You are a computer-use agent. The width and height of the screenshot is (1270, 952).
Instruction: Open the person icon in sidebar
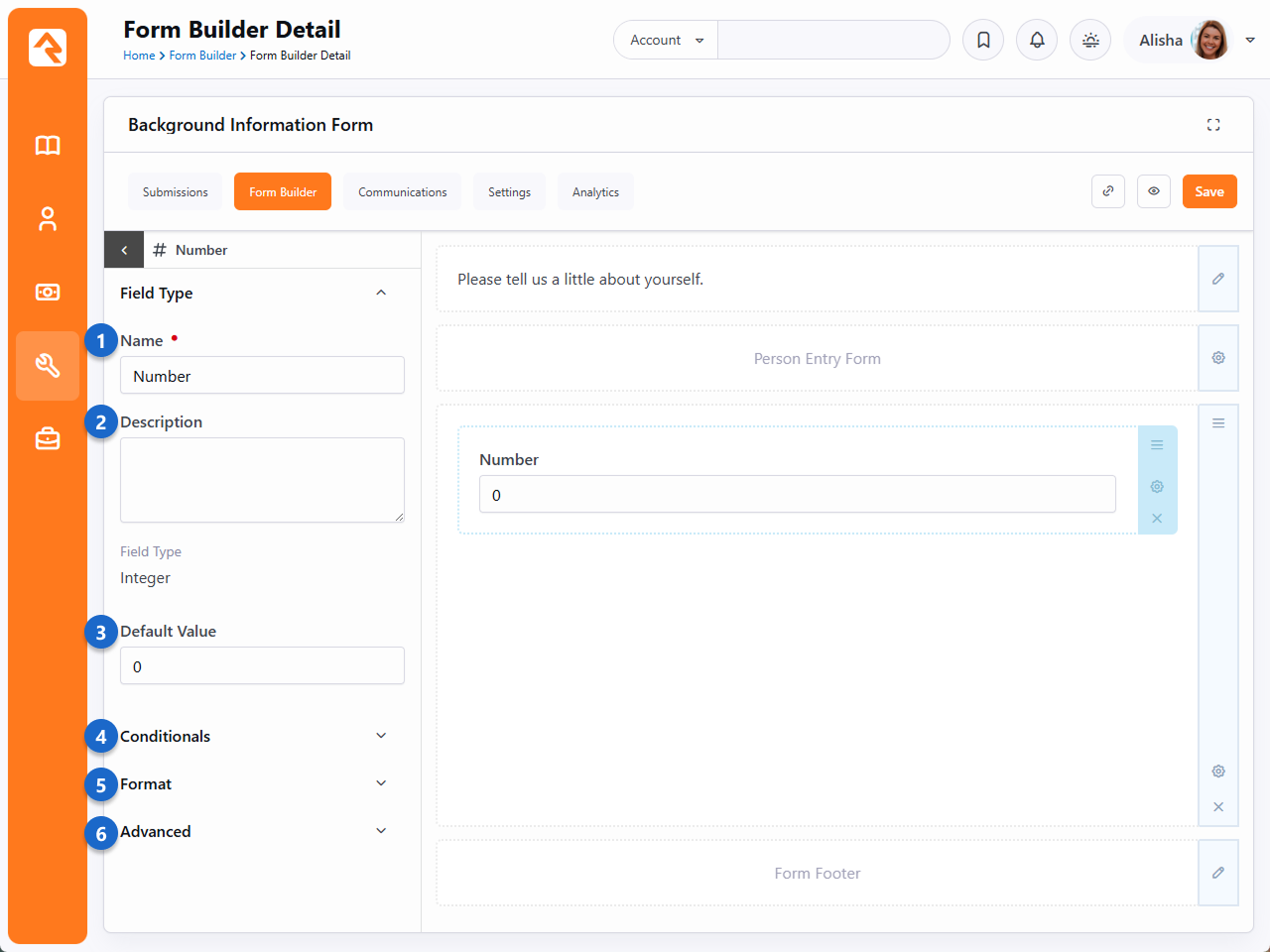coord(48,219)
